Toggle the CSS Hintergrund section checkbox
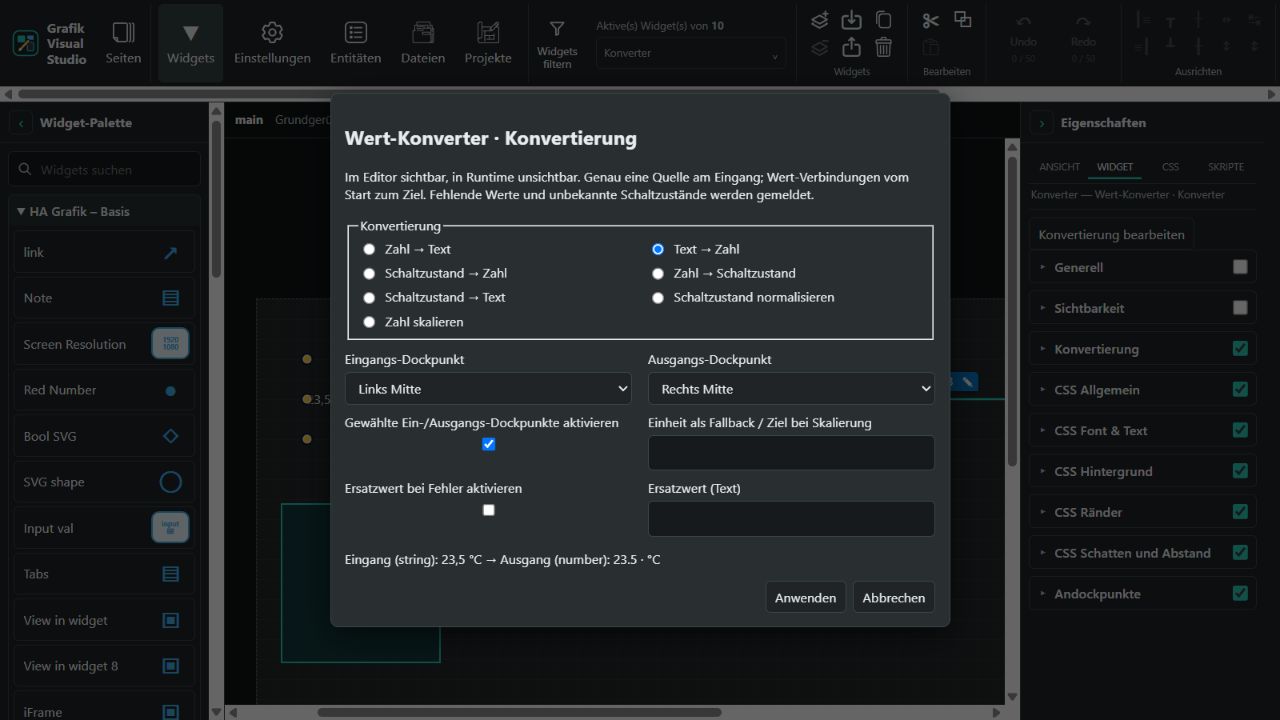This screenshot has height=720, width=1280. [x=1240, y=471]
